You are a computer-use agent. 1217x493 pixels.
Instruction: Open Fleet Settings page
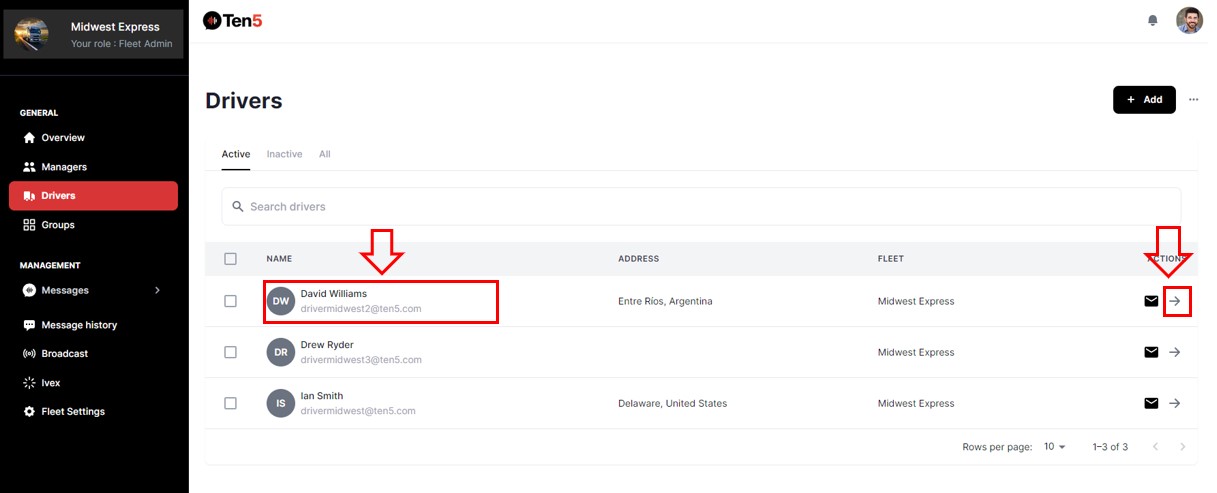(72, 411)
